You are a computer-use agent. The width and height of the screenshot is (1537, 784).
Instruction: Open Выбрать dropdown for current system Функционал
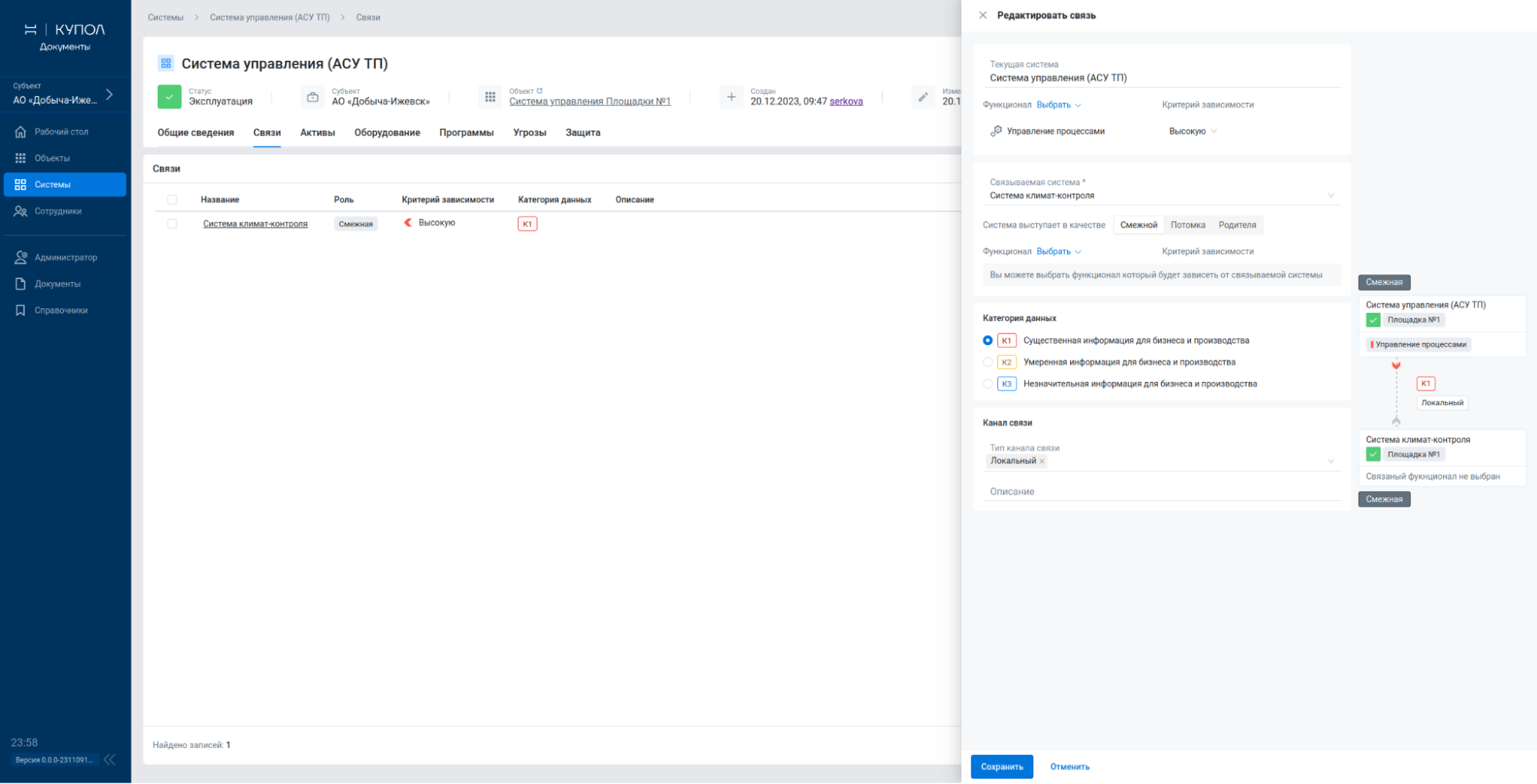pos(1059,105)
